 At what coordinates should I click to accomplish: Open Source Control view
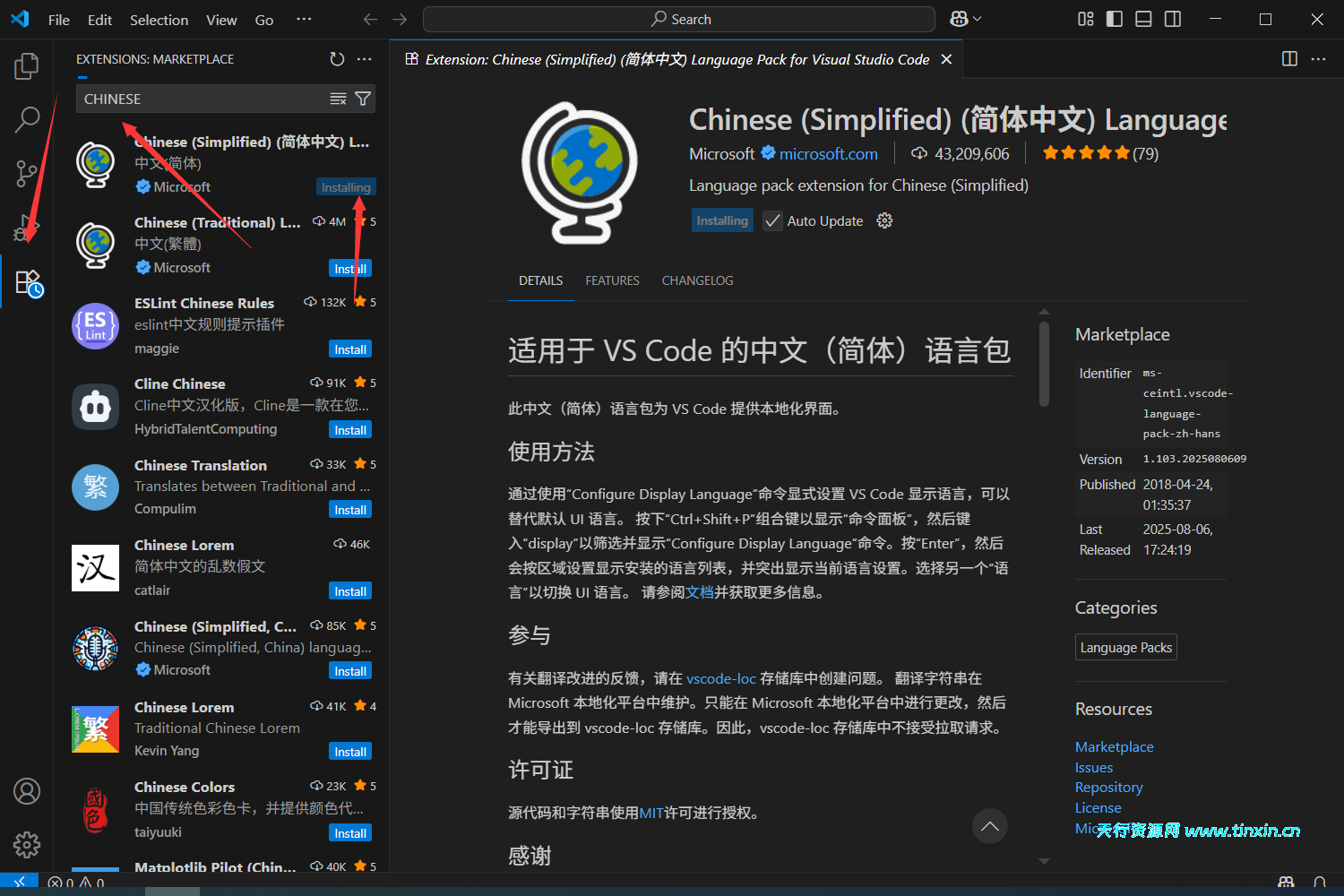tap(27, 174)
